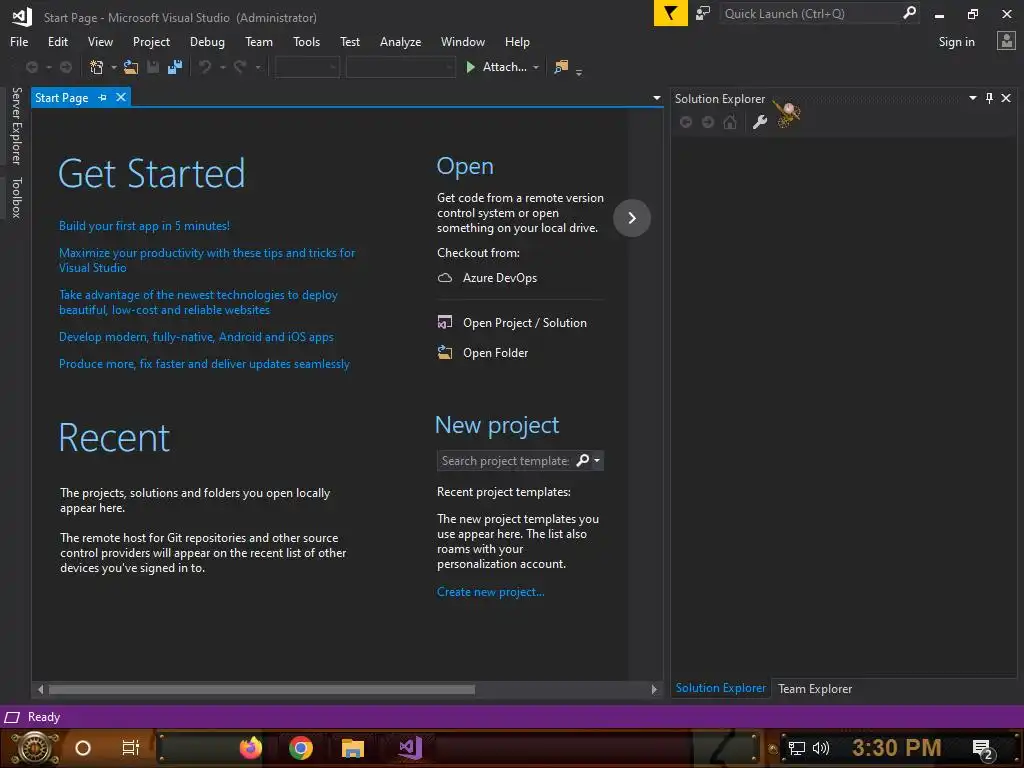Click the New Project toolbar icon
Screen dimensions: 1024x768
tap(97, 67)
